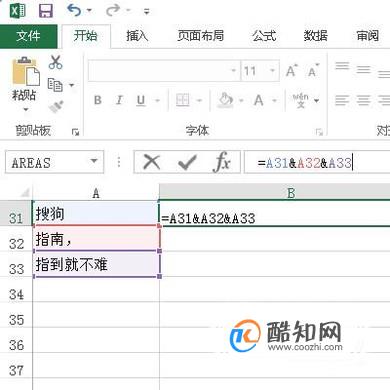This screenshot has width=390, height=390.
Task: Open the 文件 tab
Action: 29,36
